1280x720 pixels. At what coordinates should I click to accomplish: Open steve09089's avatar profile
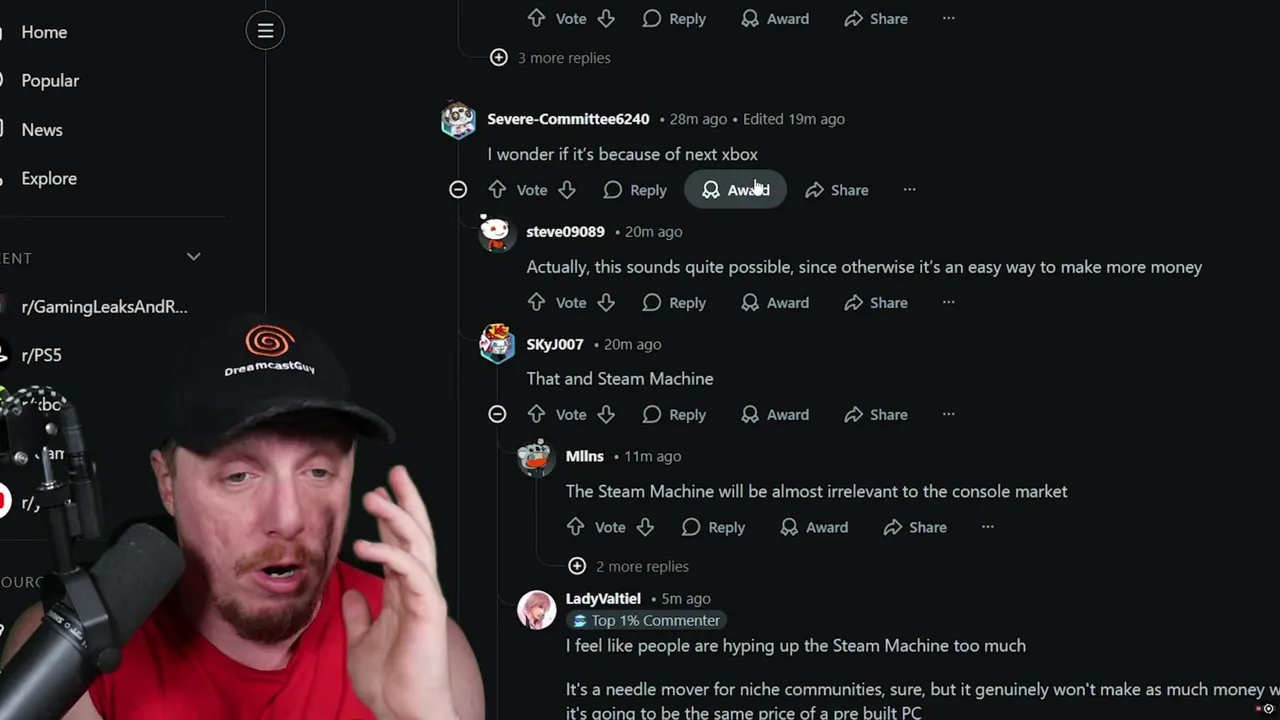click(x=497, y=232)
